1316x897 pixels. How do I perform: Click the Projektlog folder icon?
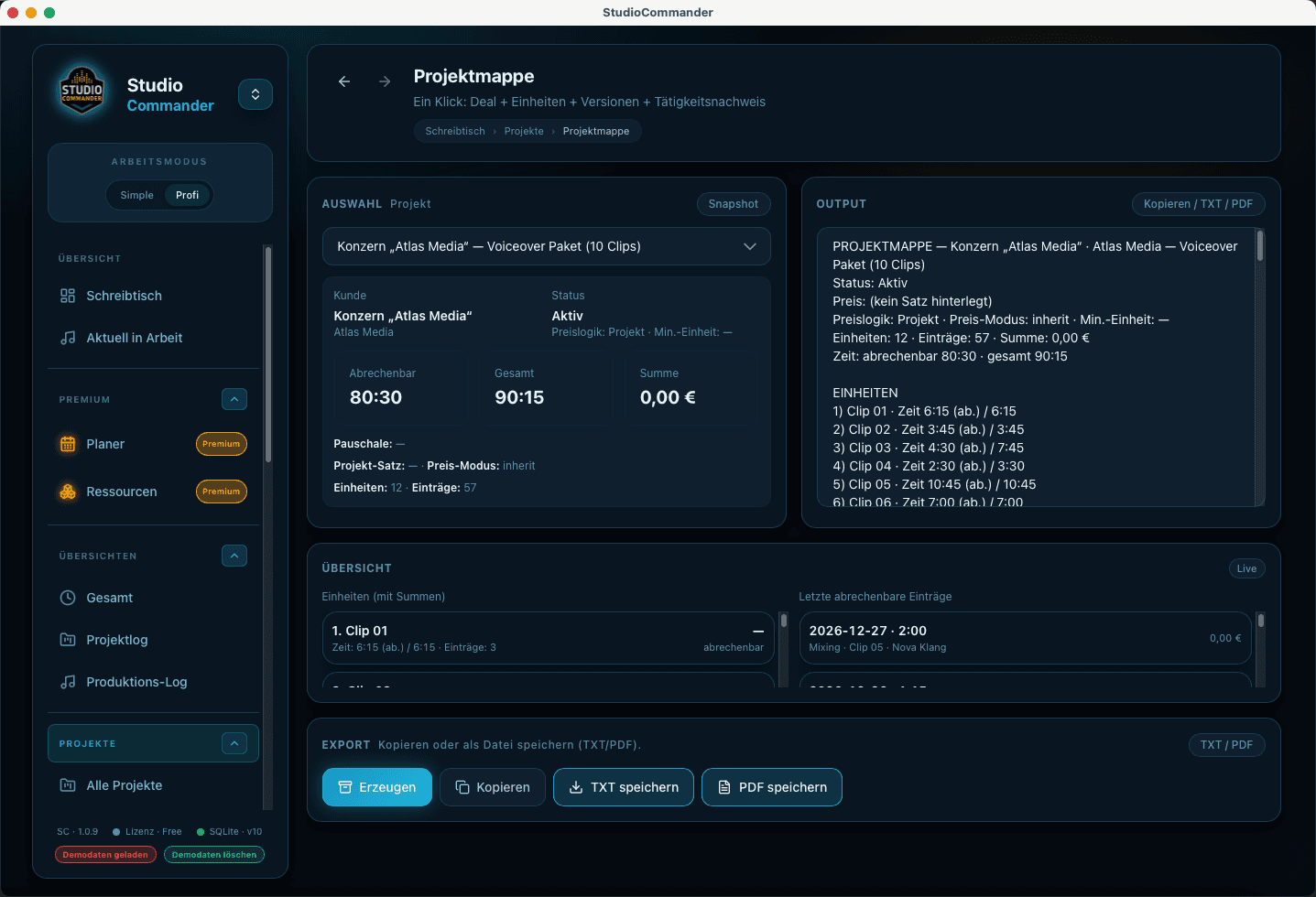pyautogui.click(x=67, y=640)
